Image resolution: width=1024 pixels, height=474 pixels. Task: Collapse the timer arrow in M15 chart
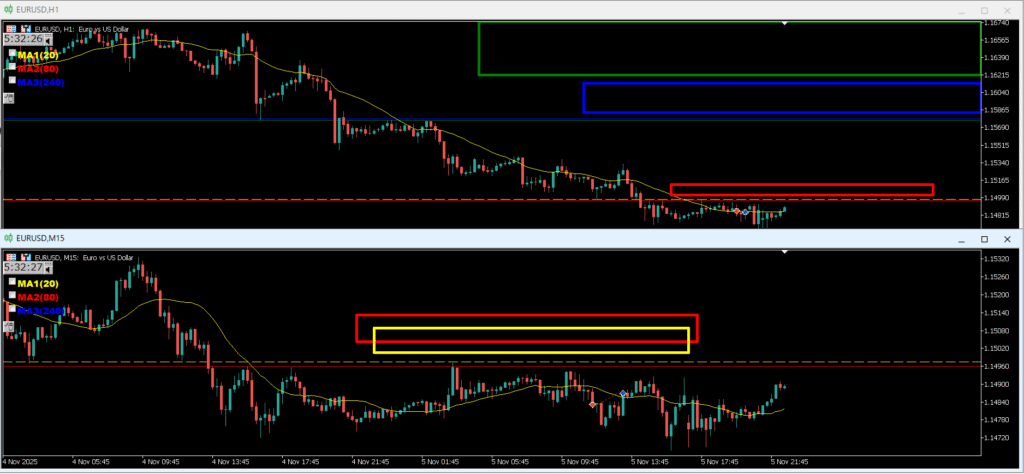(48, 268)
